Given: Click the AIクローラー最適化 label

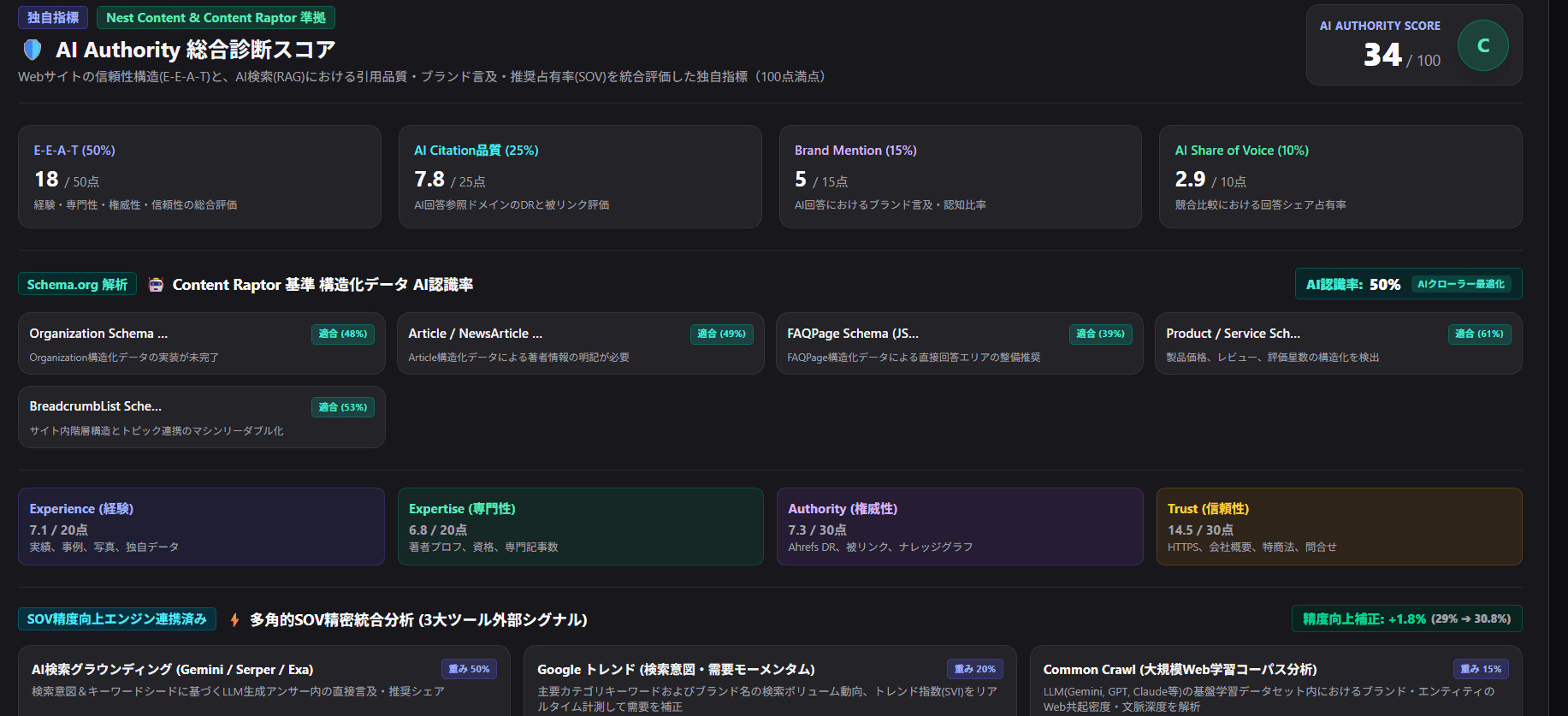Looking at the screenshot, I should click(1461, 285).
